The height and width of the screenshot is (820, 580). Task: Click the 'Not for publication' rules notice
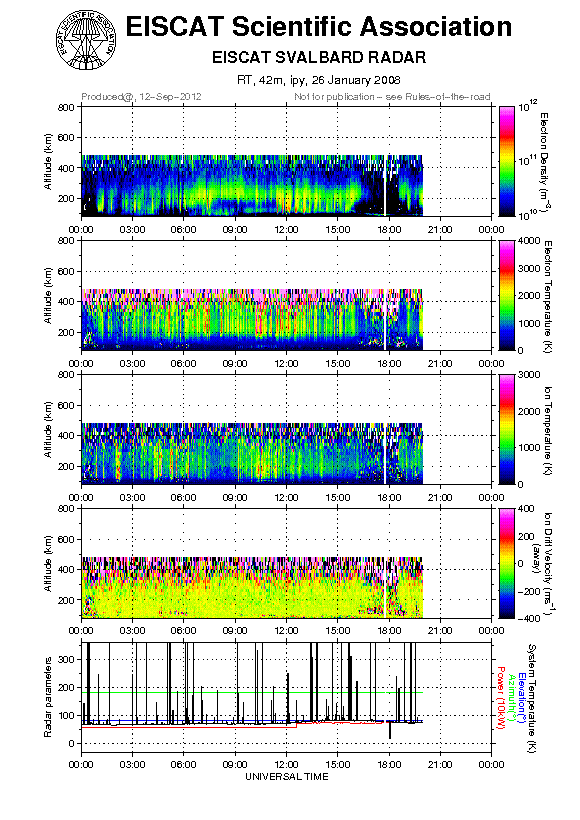392,97
